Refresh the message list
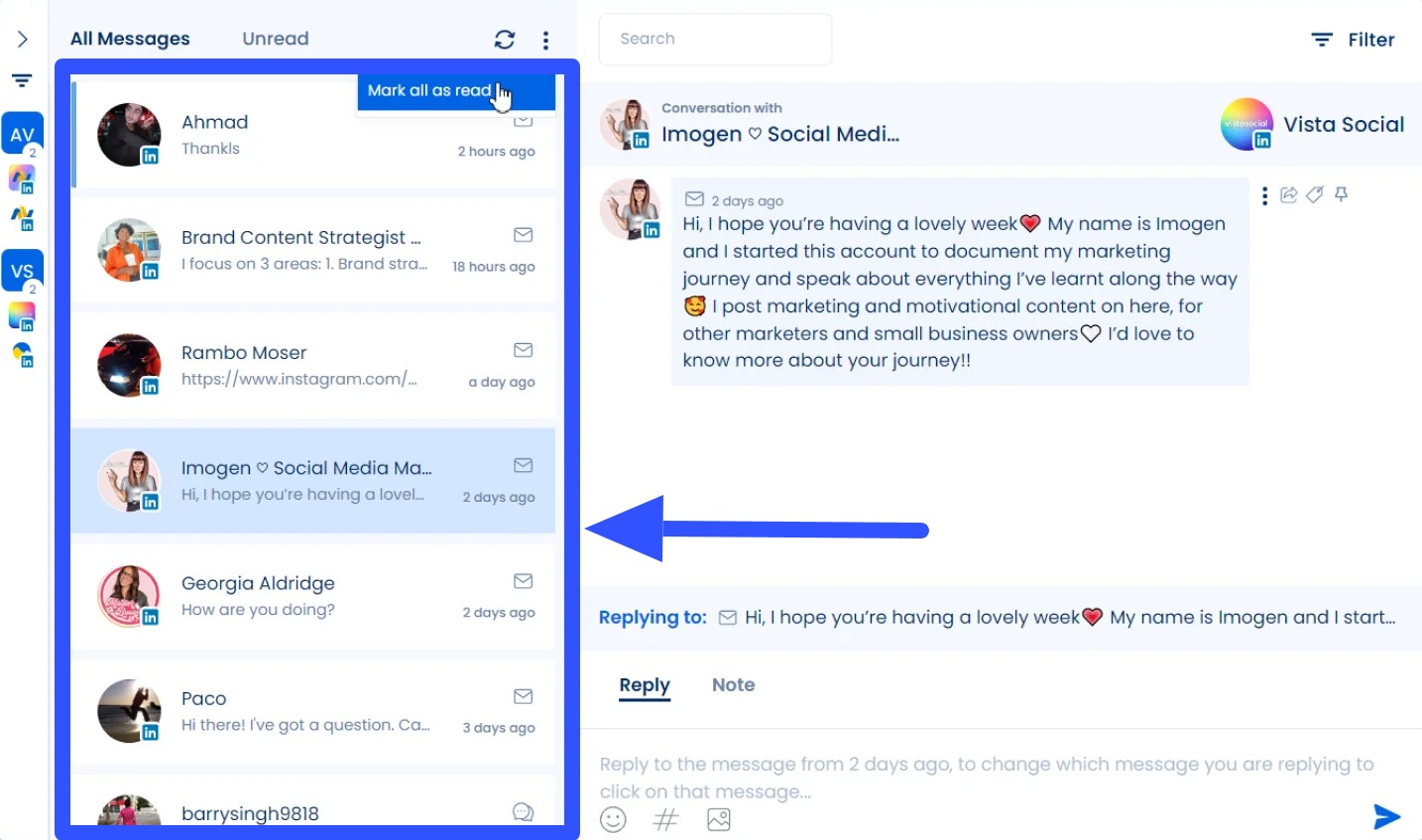 [x=505, y=39]
